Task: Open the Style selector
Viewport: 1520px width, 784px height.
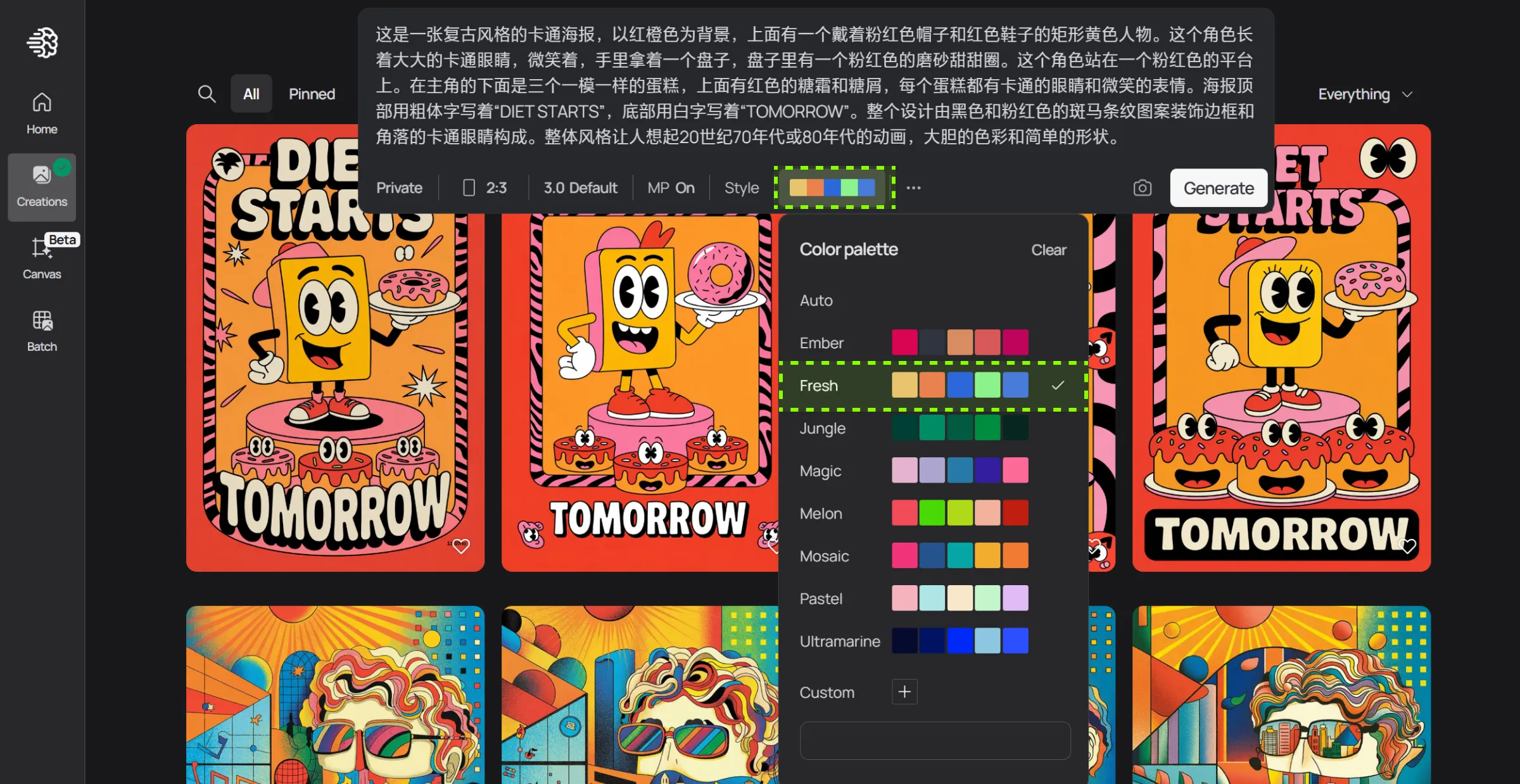Action: coord(742,188)
